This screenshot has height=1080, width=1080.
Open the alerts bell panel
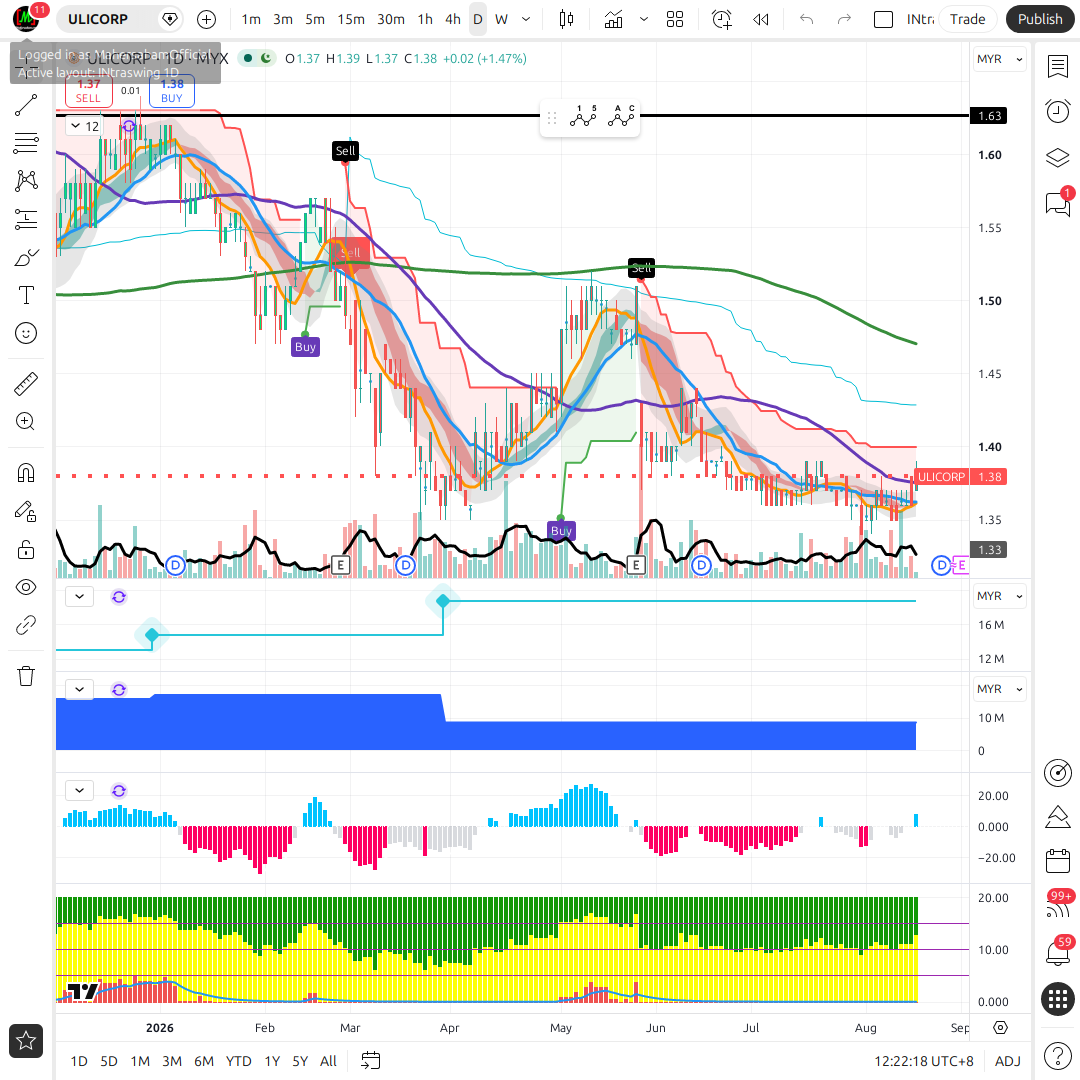[x=1058, y=953]
